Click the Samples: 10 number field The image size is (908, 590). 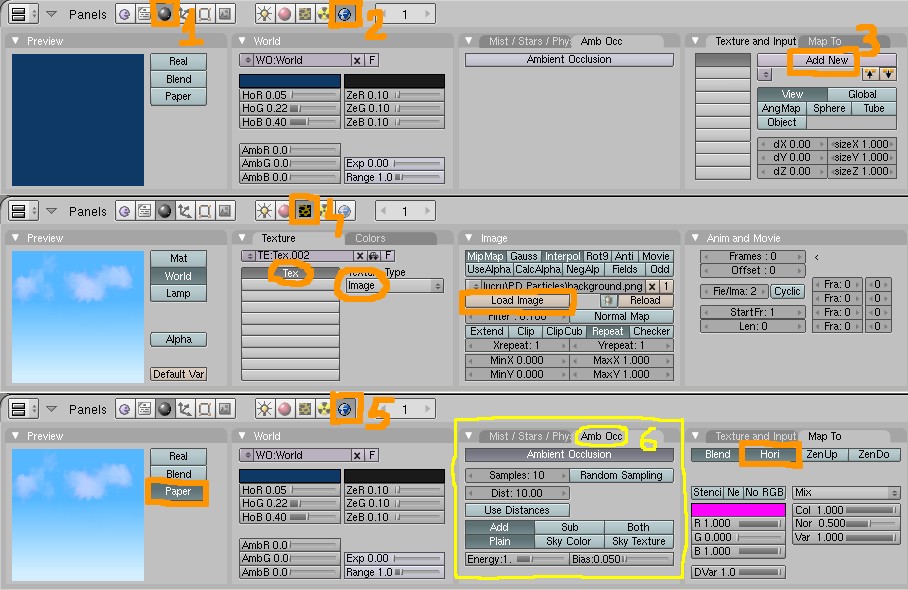pos(517,476)
